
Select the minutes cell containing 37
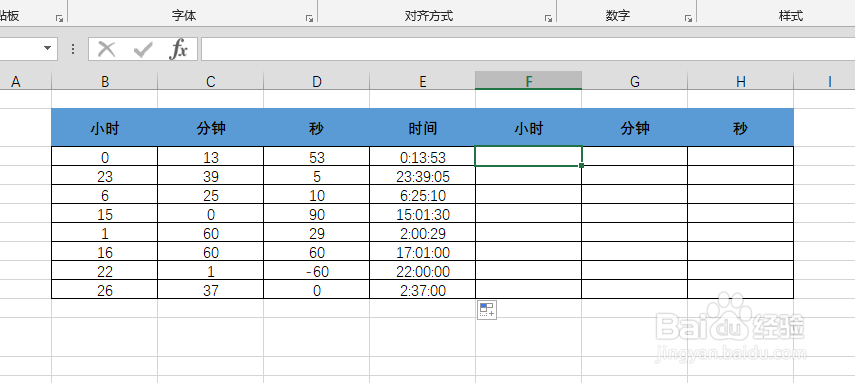tap(210, 290)
